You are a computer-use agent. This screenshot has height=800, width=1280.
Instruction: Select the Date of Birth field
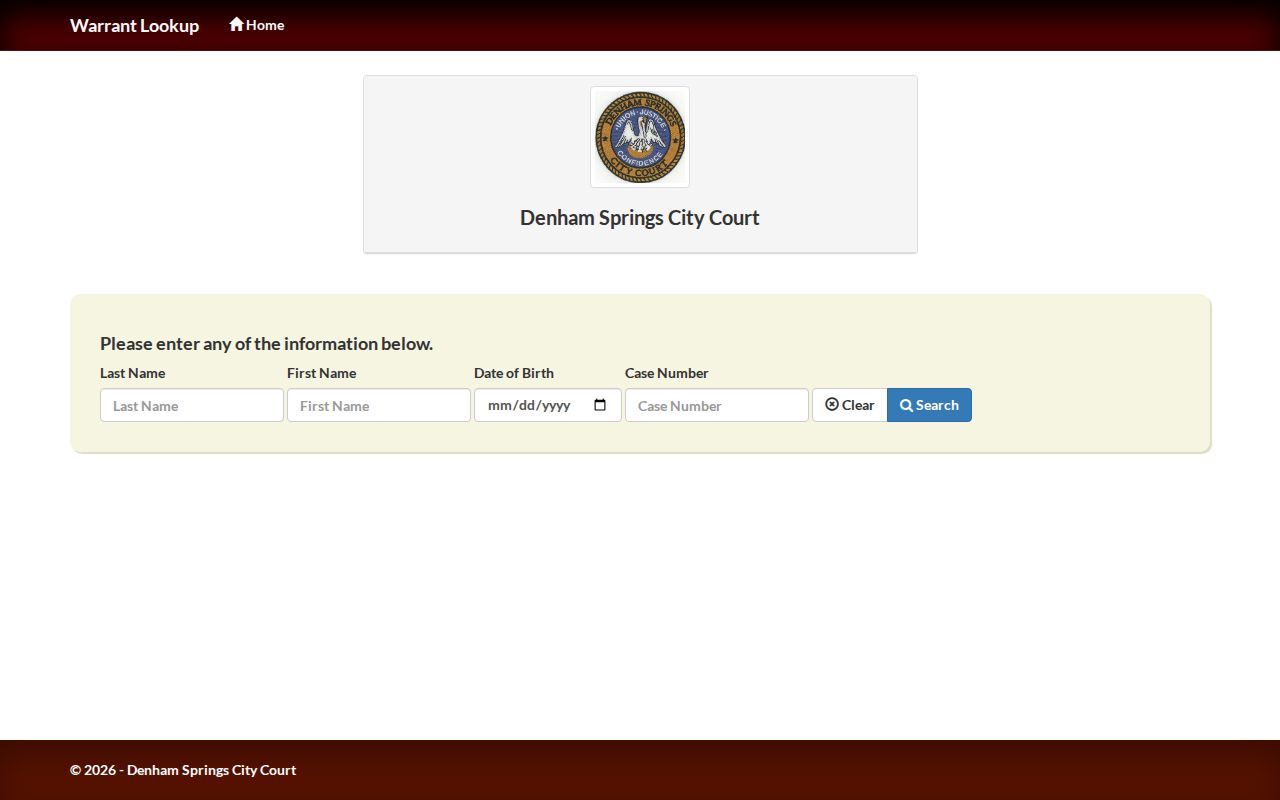[548, 405]
